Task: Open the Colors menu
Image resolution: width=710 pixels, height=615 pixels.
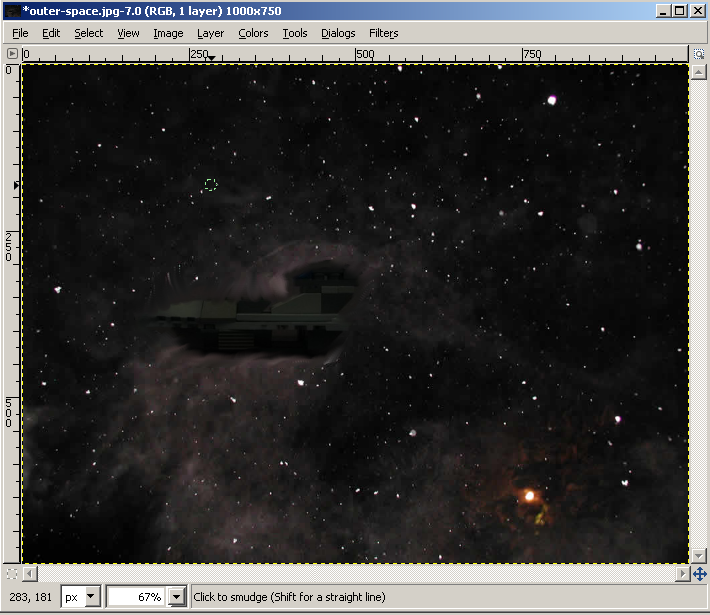Action: 253,33
